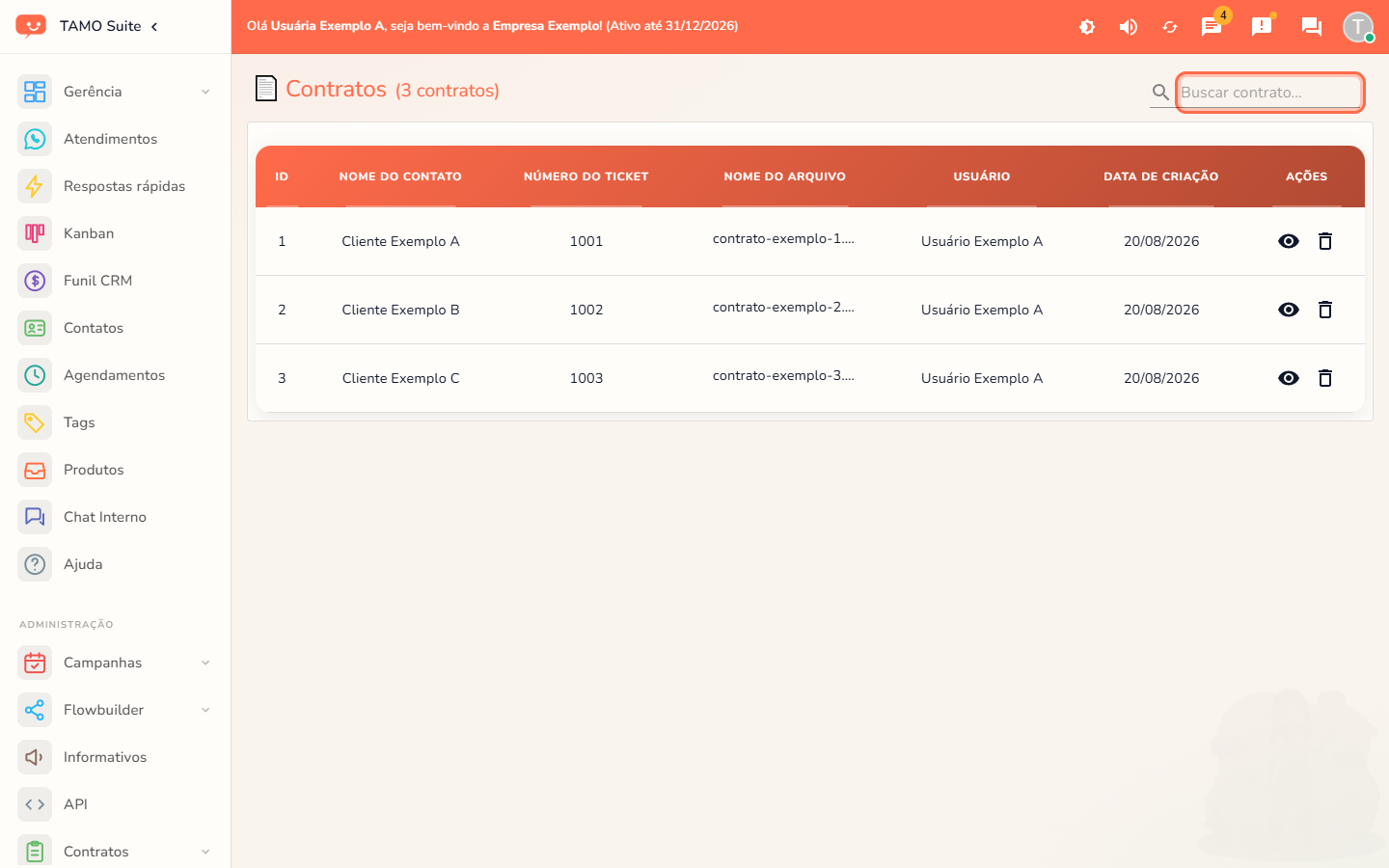Click the refresh sync icon

click(1170, 27)
